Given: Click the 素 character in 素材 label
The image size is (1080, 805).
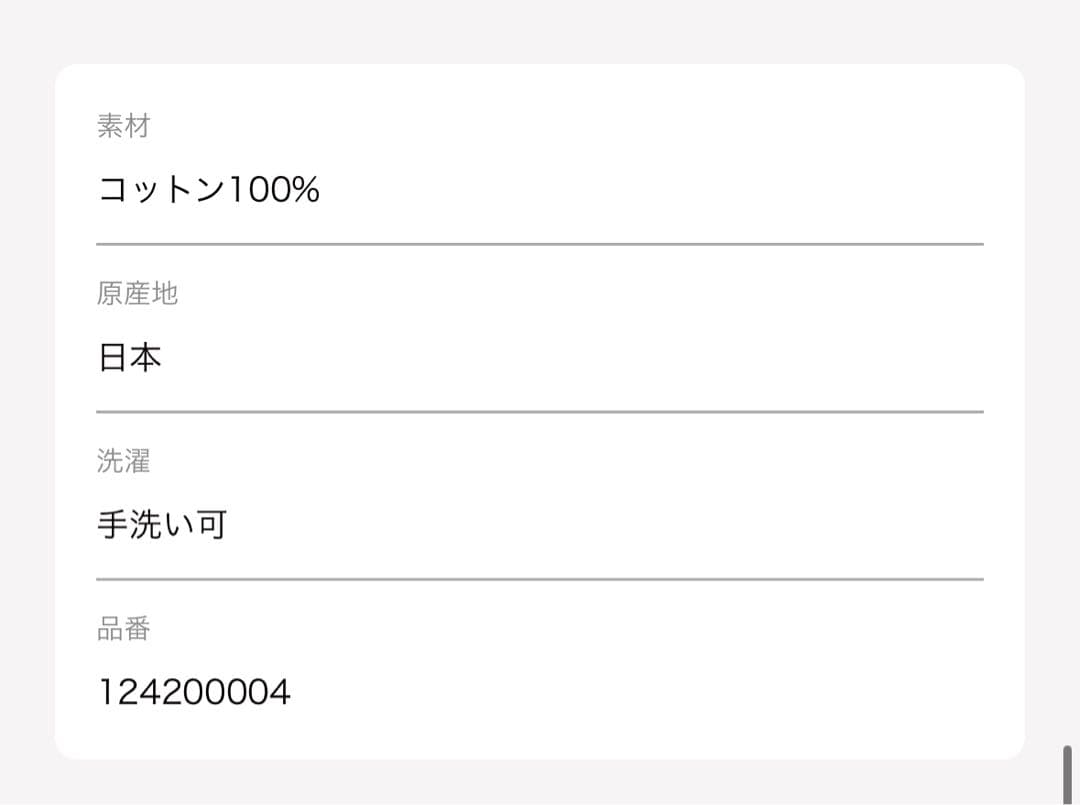Looking at the screenshot, I should (x=110, y=126).
